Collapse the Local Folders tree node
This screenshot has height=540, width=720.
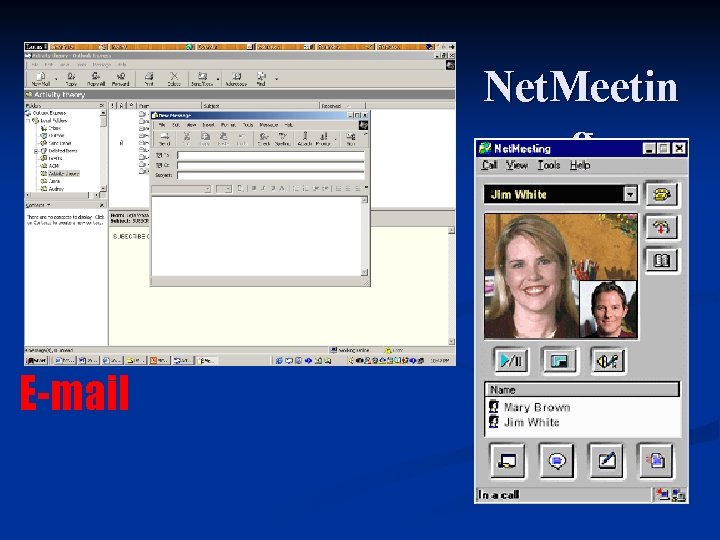point(28,121)
